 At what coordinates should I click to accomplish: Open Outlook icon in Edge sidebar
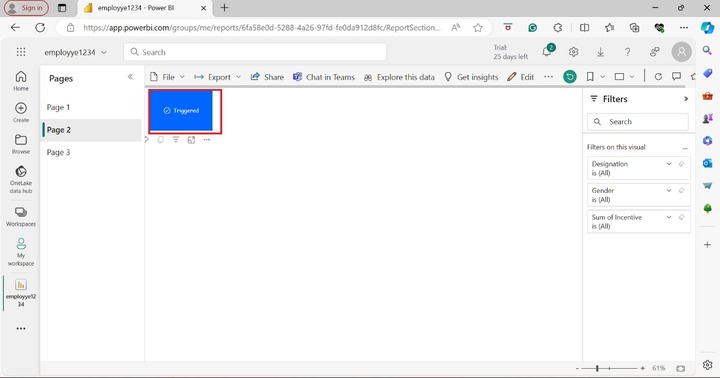(707, 163)
